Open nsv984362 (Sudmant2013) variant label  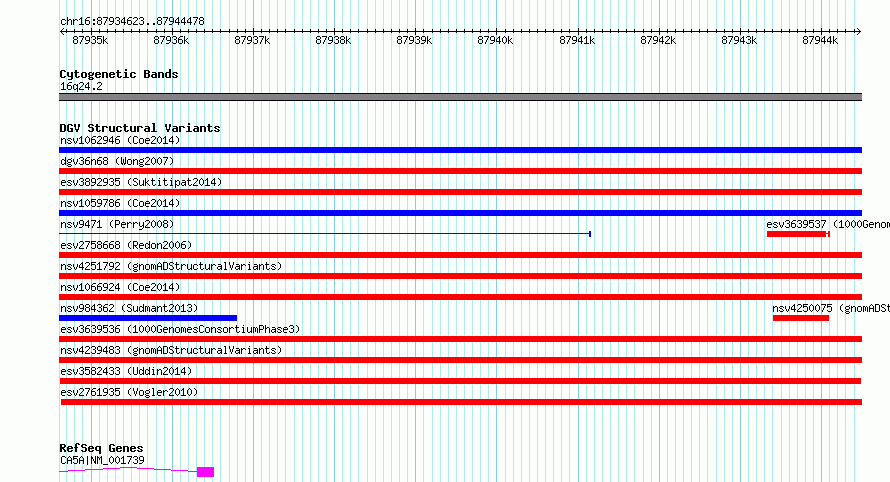point(129,308)
